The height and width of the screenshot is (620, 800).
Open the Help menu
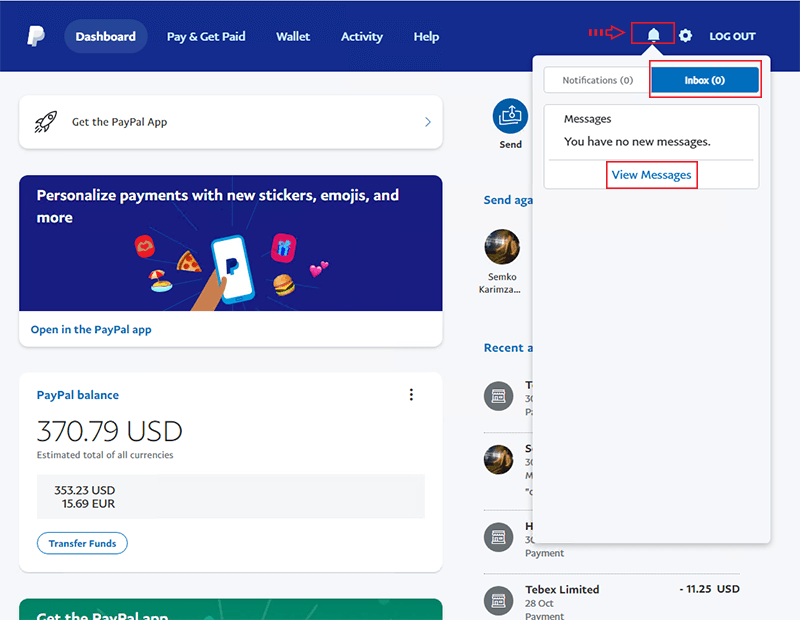click(x=426, y=37)
